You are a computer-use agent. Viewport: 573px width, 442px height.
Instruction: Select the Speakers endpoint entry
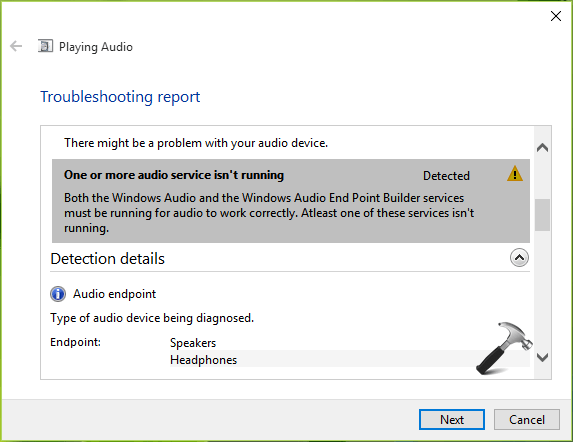[x=193, y=343]
